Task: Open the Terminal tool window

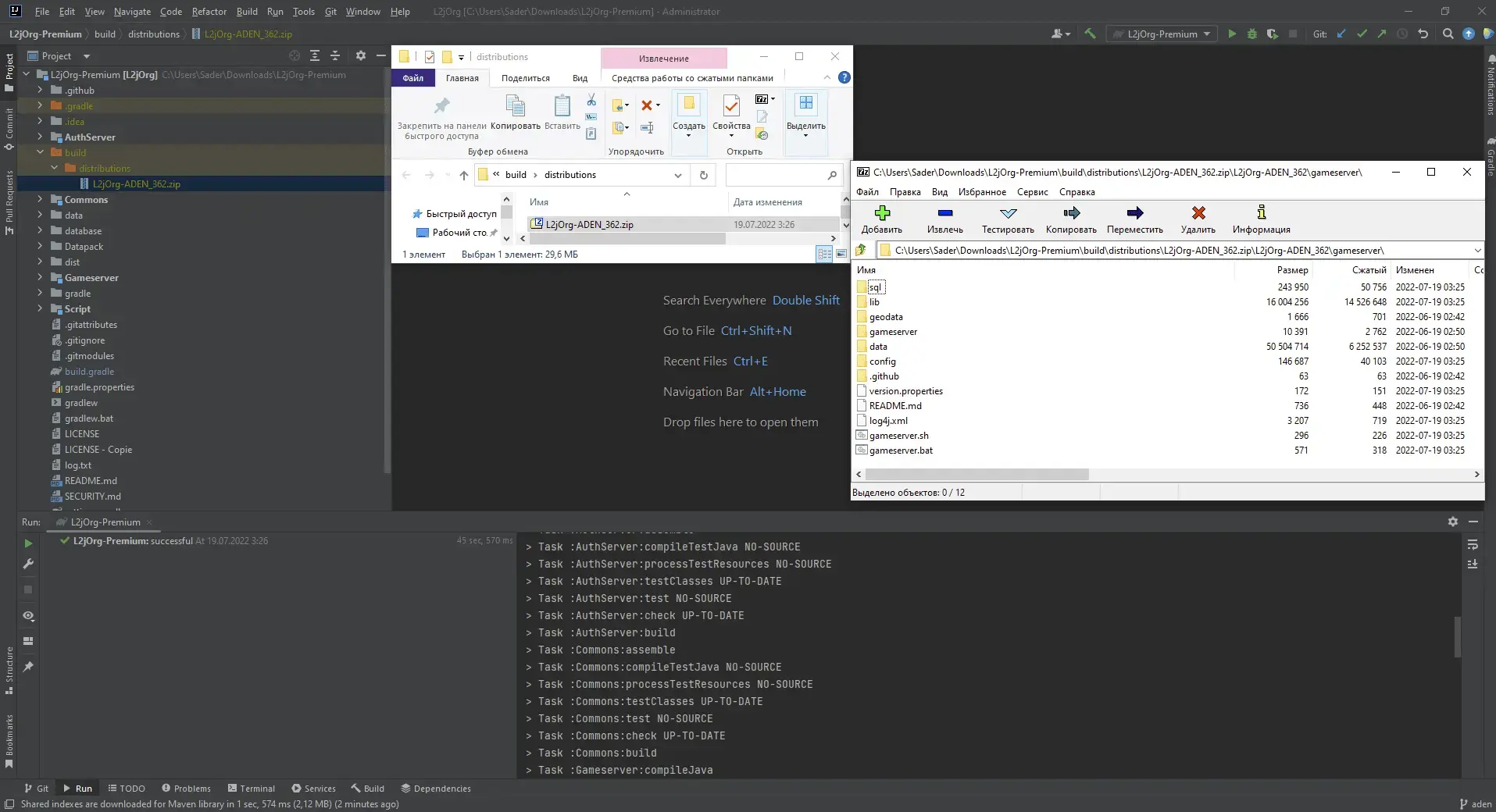Action: pyautogui.click(x=251, y=789)
